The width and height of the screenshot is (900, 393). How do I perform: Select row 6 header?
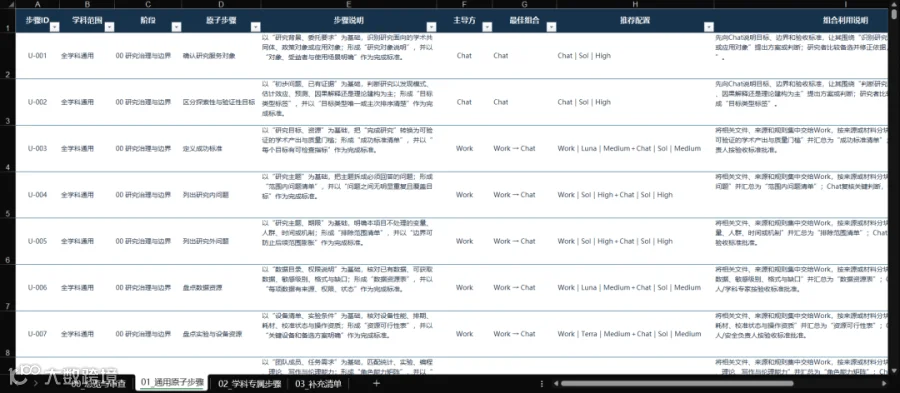pyautogui.click(x=7, y=242)
